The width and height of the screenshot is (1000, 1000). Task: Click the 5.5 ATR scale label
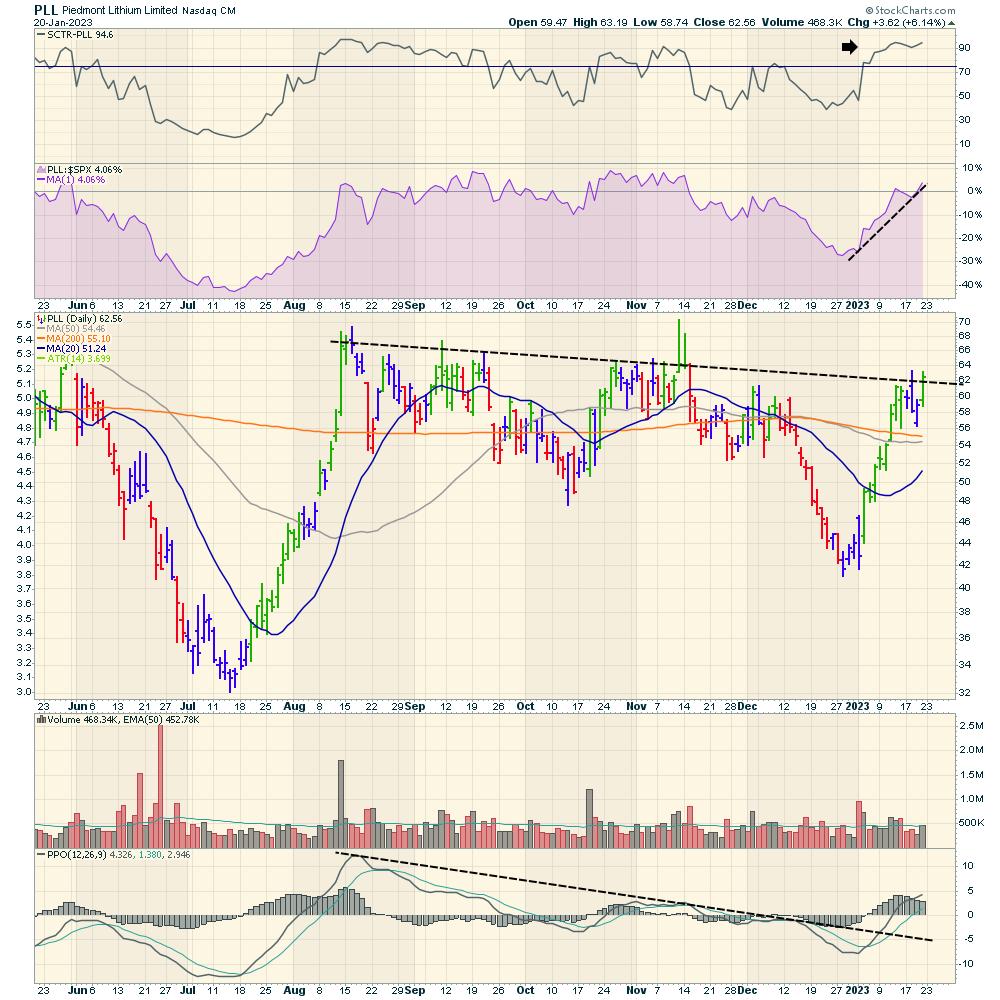point(24,325)
